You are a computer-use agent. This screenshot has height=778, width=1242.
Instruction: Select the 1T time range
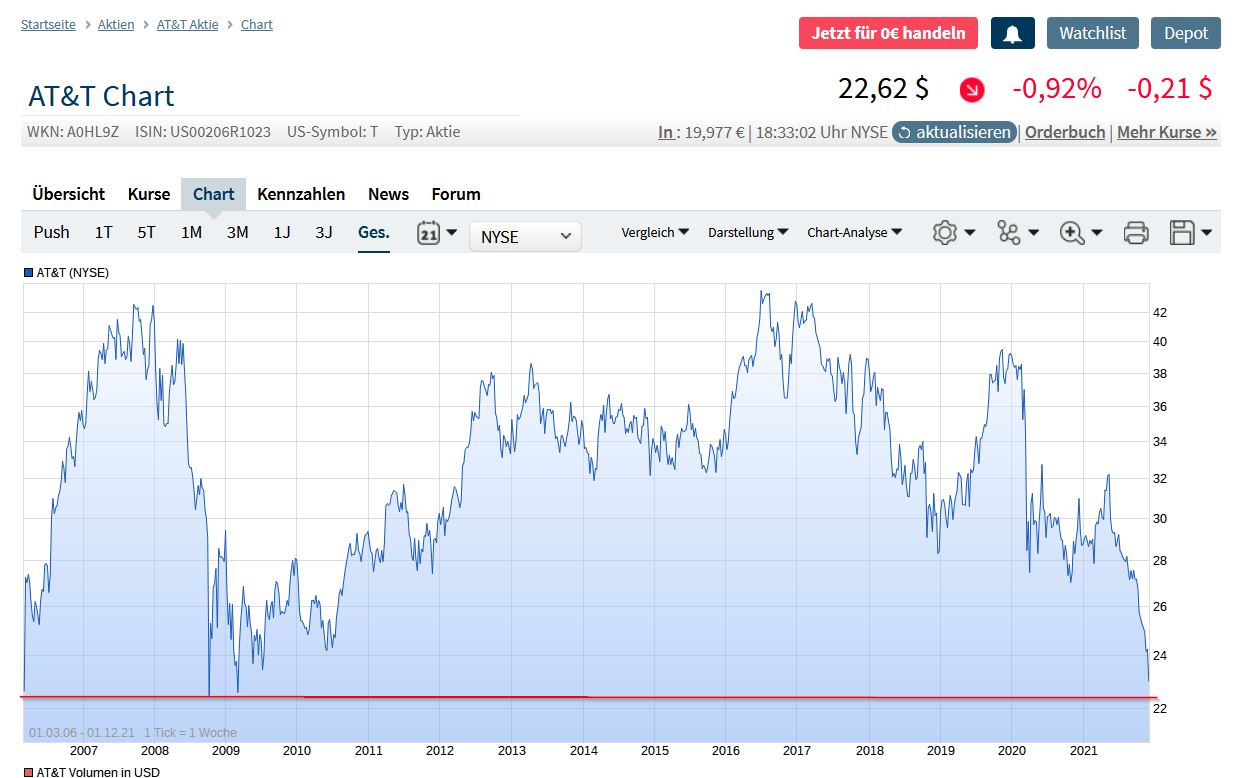click(x=104, y=232)
